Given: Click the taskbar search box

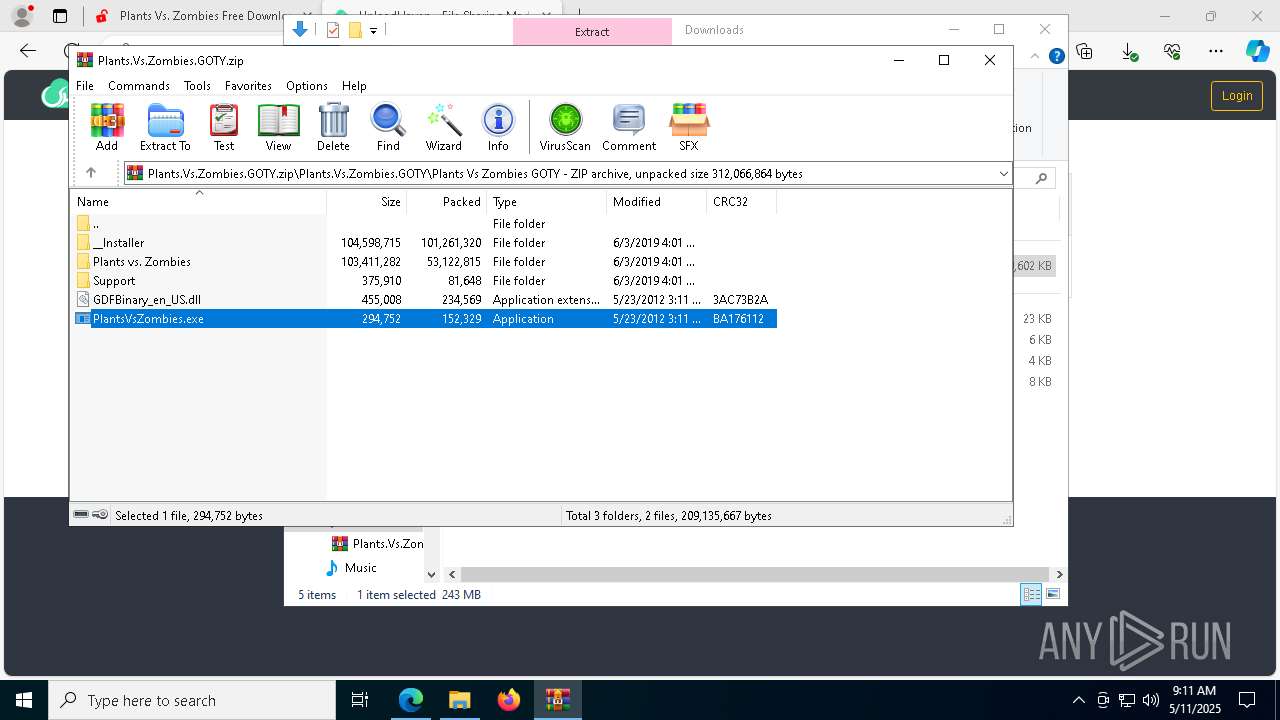Looking at the screenshot, I should point(192,700).
